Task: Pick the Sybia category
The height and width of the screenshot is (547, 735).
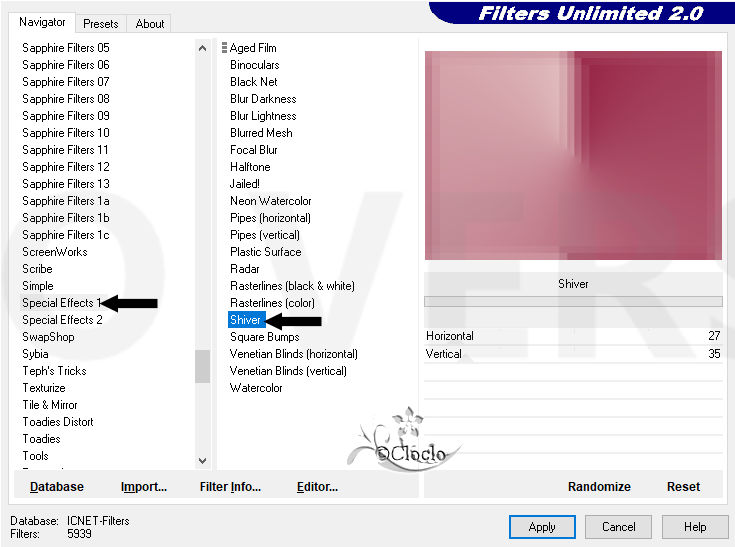Action: pyautogui.click(x=35, y=354)
